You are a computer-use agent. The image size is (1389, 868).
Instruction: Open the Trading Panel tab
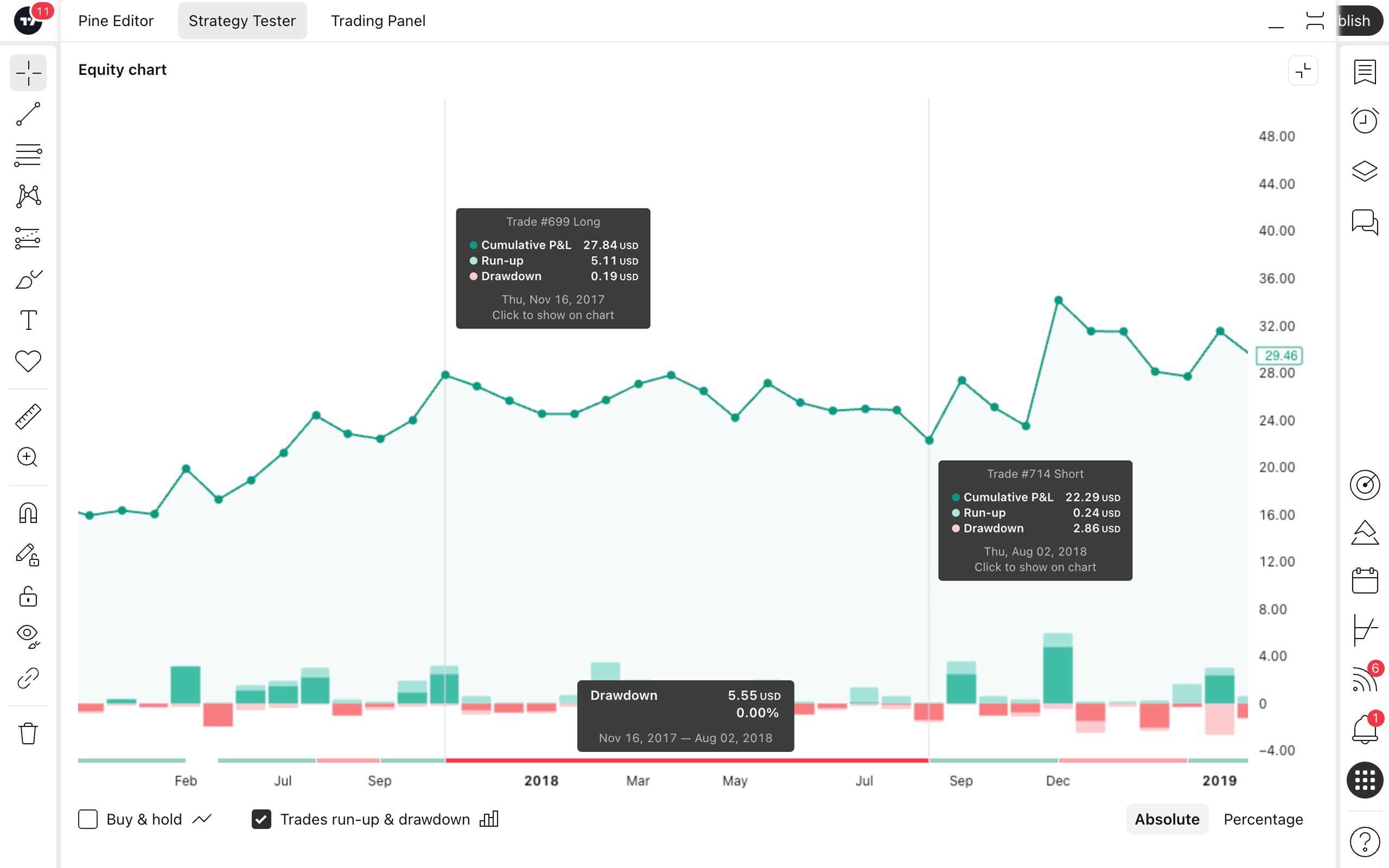point(378,21)
